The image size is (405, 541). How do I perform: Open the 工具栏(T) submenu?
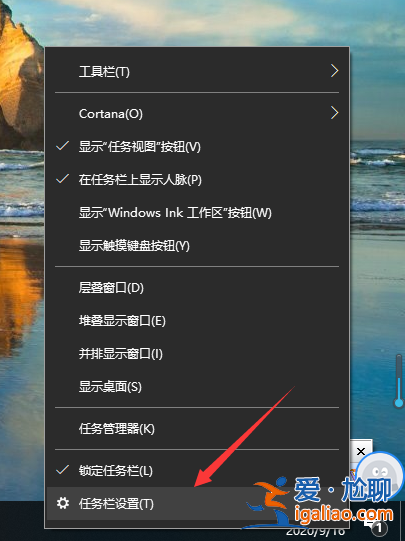[x=197, y=71]
